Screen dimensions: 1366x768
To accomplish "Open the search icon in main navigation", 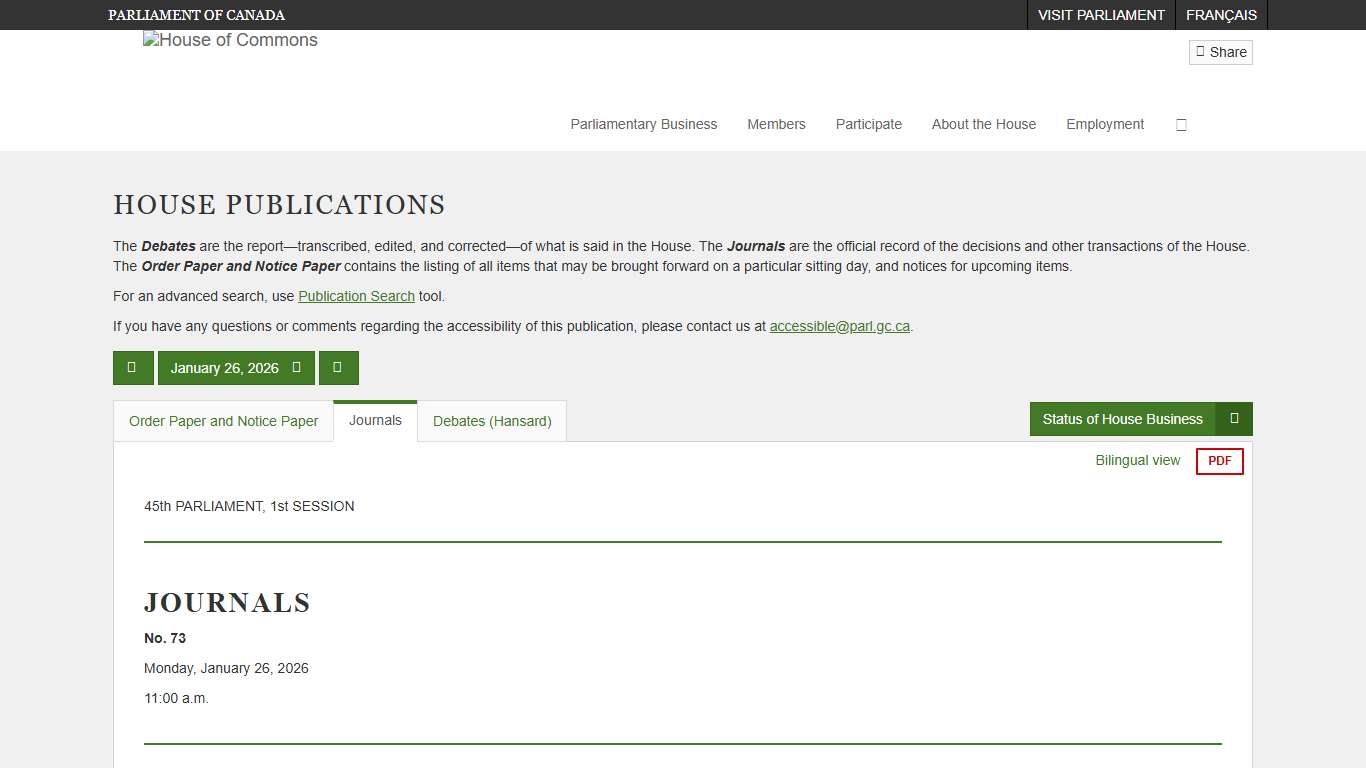I will 1181,125.
